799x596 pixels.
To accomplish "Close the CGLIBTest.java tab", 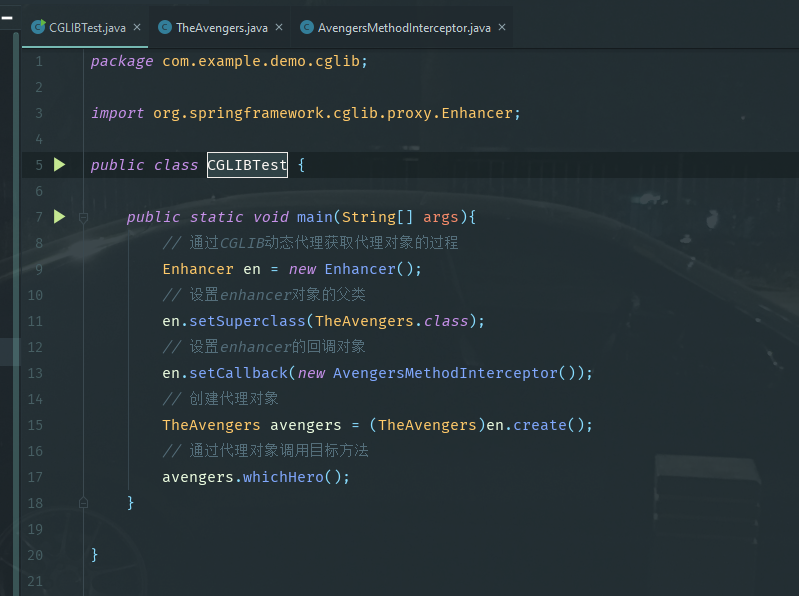I will [137, 28].
